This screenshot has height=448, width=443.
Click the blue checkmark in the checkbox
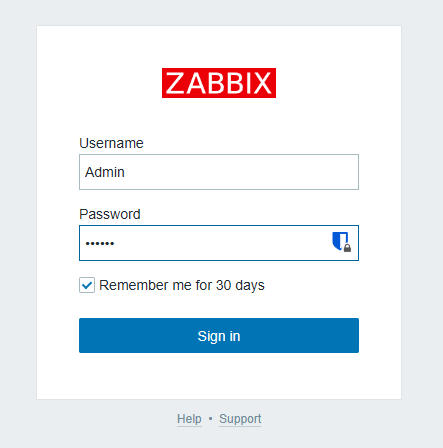point(87,285)
